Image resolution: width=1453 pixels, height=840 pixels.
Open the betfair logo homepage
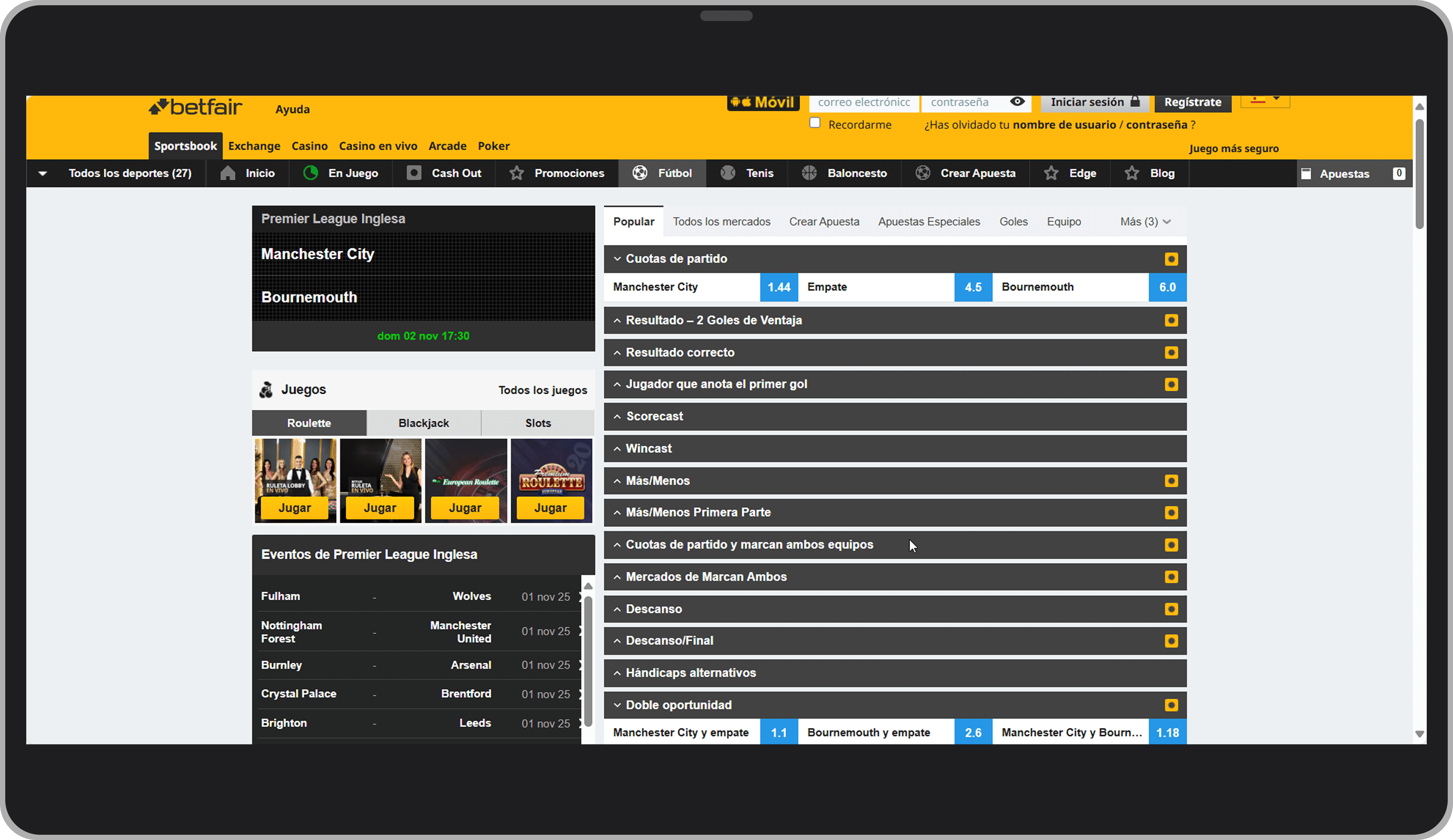[x=195, y=107]
